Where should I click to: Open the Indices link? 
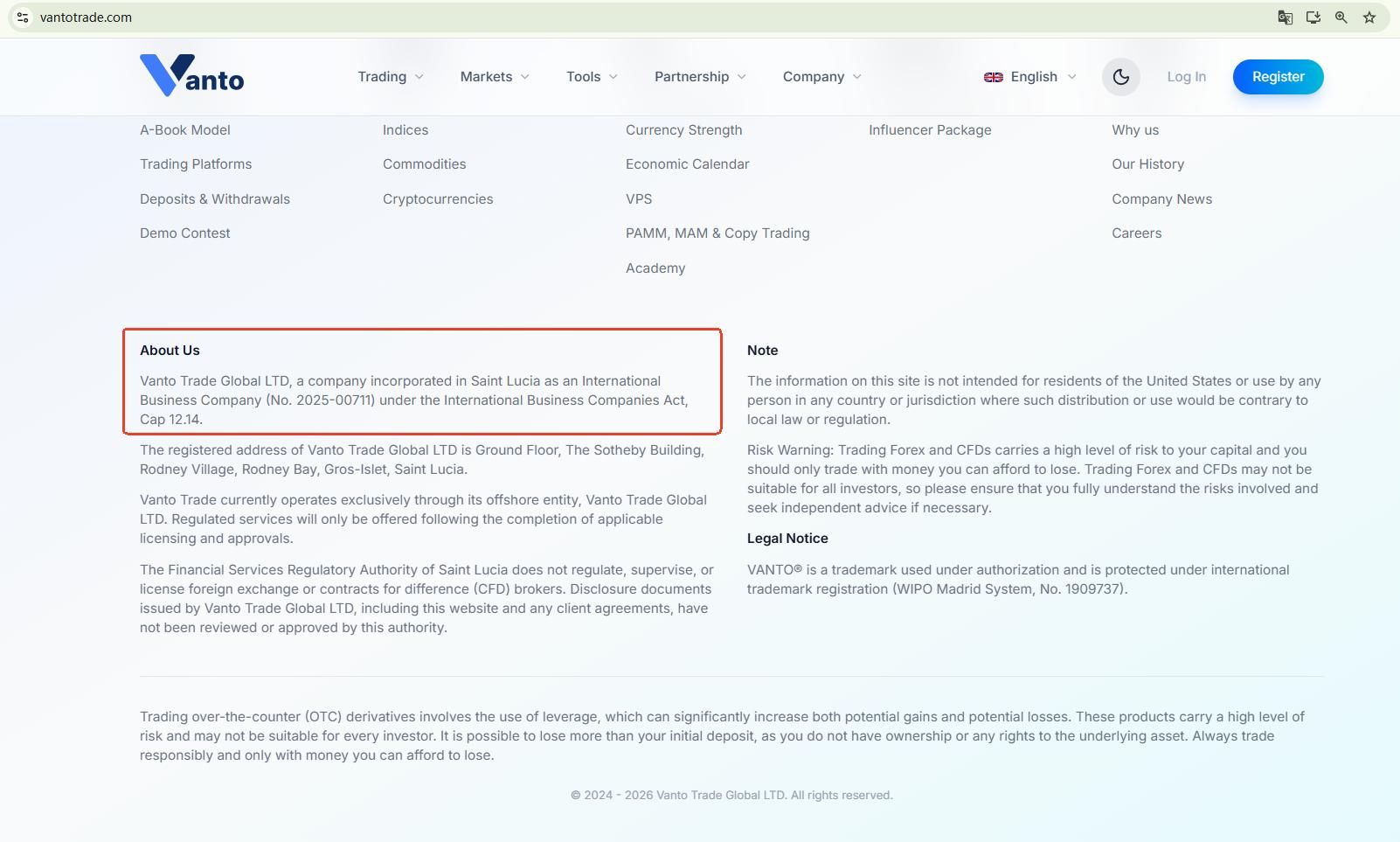405,129
